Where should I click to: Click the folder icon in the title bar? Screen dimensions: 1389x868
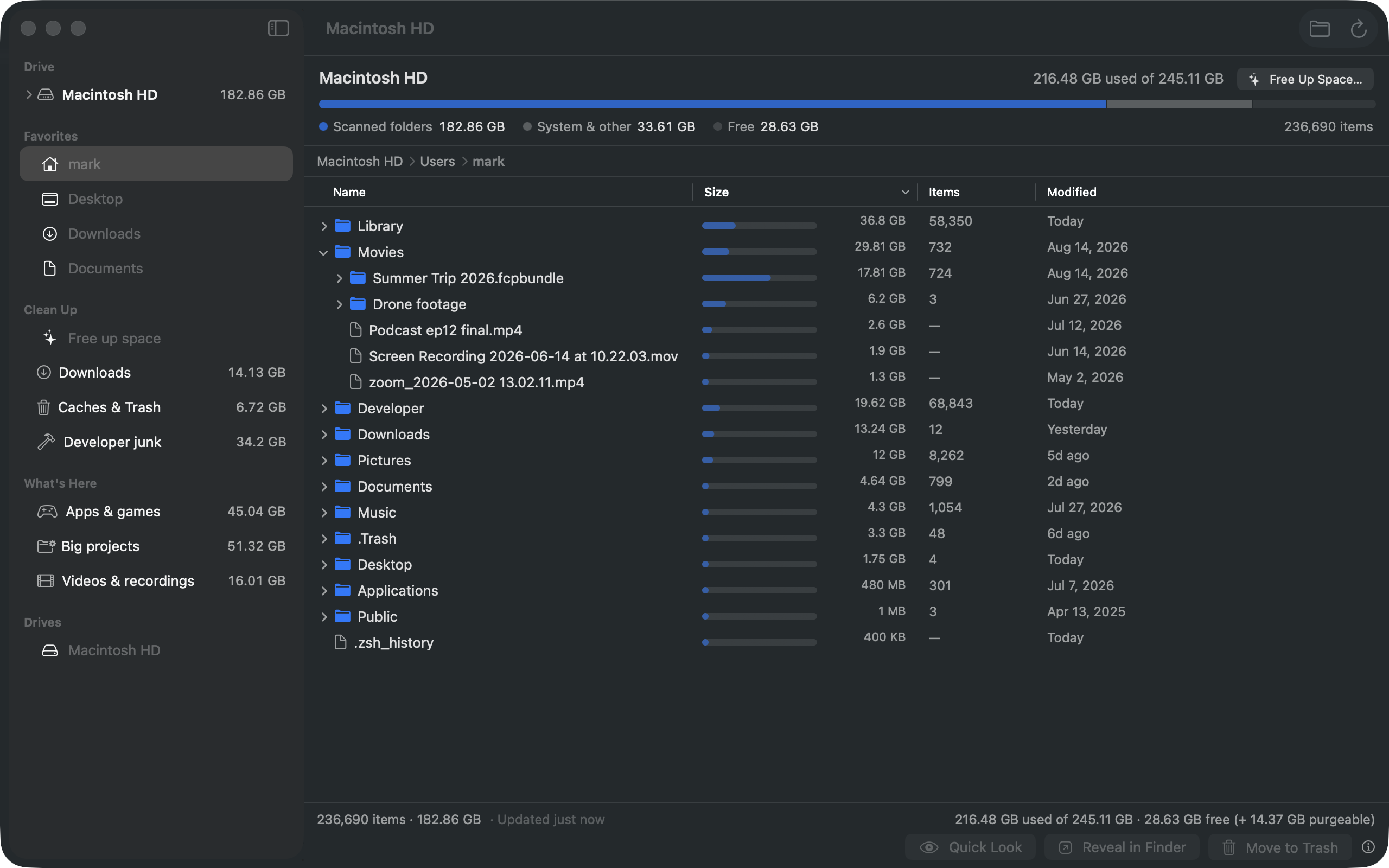coord(1320,29)
